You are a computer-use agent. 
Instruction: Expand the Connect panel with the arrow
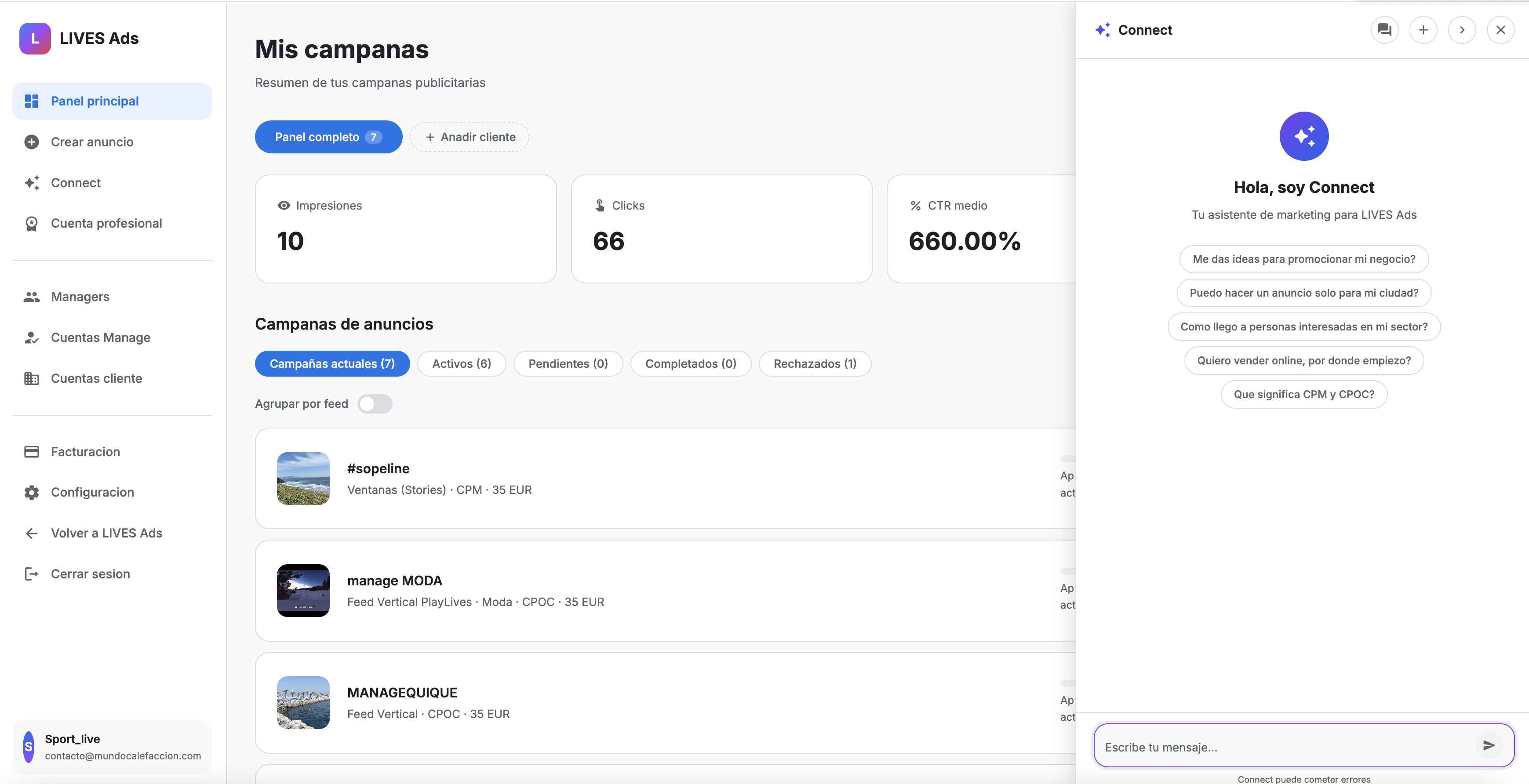[x=1463, y=30]
